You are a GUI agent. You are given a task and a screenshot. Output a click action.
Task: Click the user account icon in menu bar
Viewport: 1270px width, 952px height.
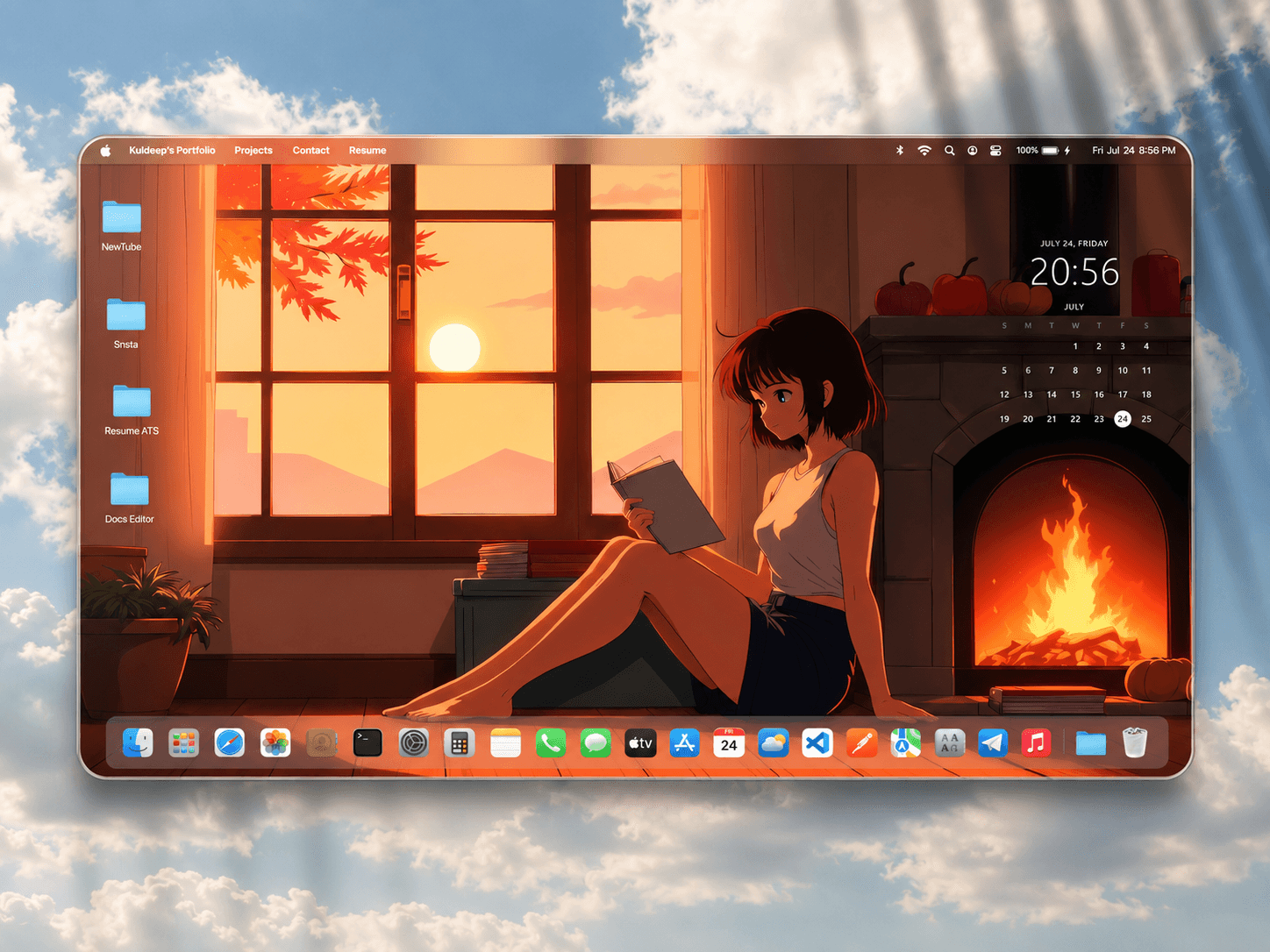(973, 151)
